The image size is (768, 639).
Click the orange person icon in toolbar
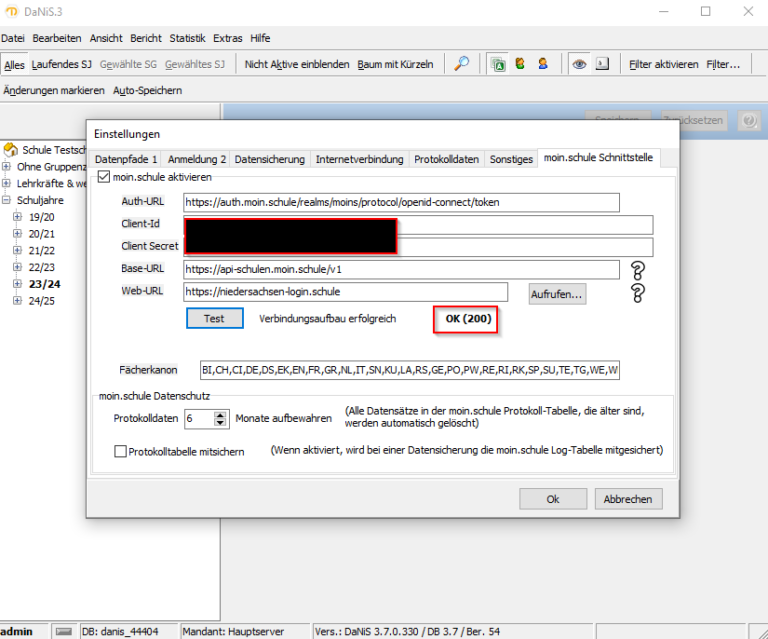tap(542, 64)
